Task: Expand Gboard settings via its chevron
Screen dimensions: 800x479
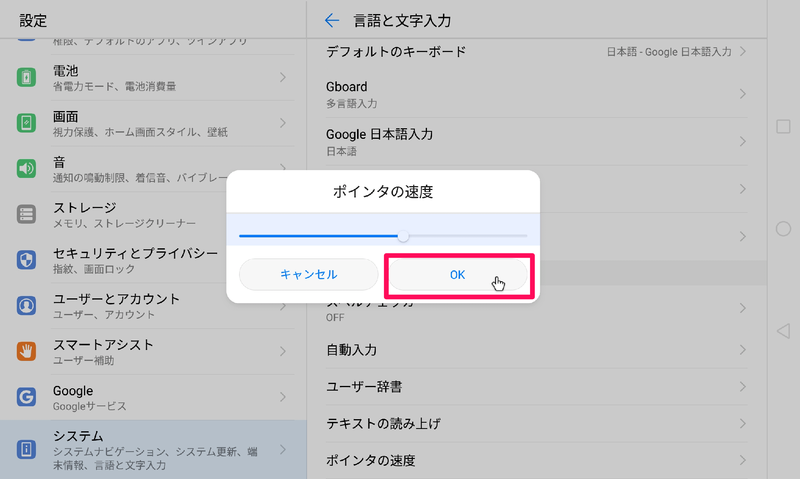Action: (x=742, y=94)
